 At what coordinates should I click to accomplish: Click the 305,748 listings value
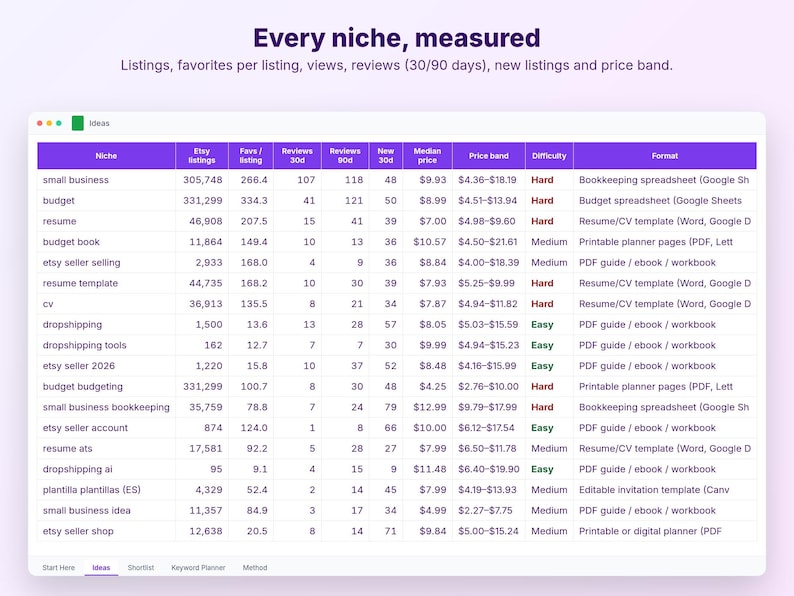tap(203, 180)
